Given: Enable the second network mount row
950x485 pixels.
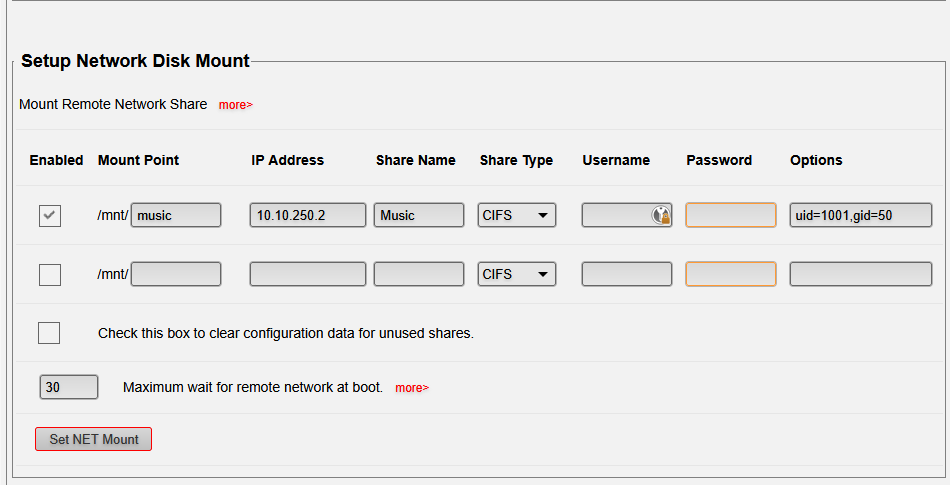Looking at the screenshot, I should pyautogui.click(x=50, y=274).
